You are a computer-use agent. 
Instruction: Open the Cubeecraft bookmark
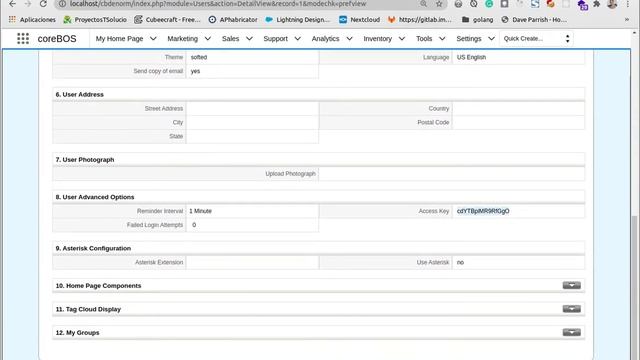(x=167, y=20)
